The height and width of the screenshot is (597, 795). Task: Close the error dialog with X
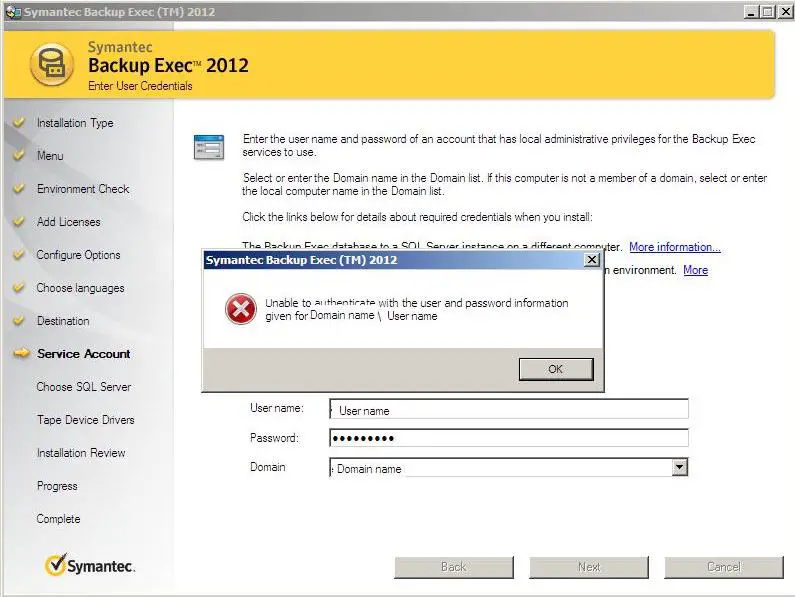591,260
